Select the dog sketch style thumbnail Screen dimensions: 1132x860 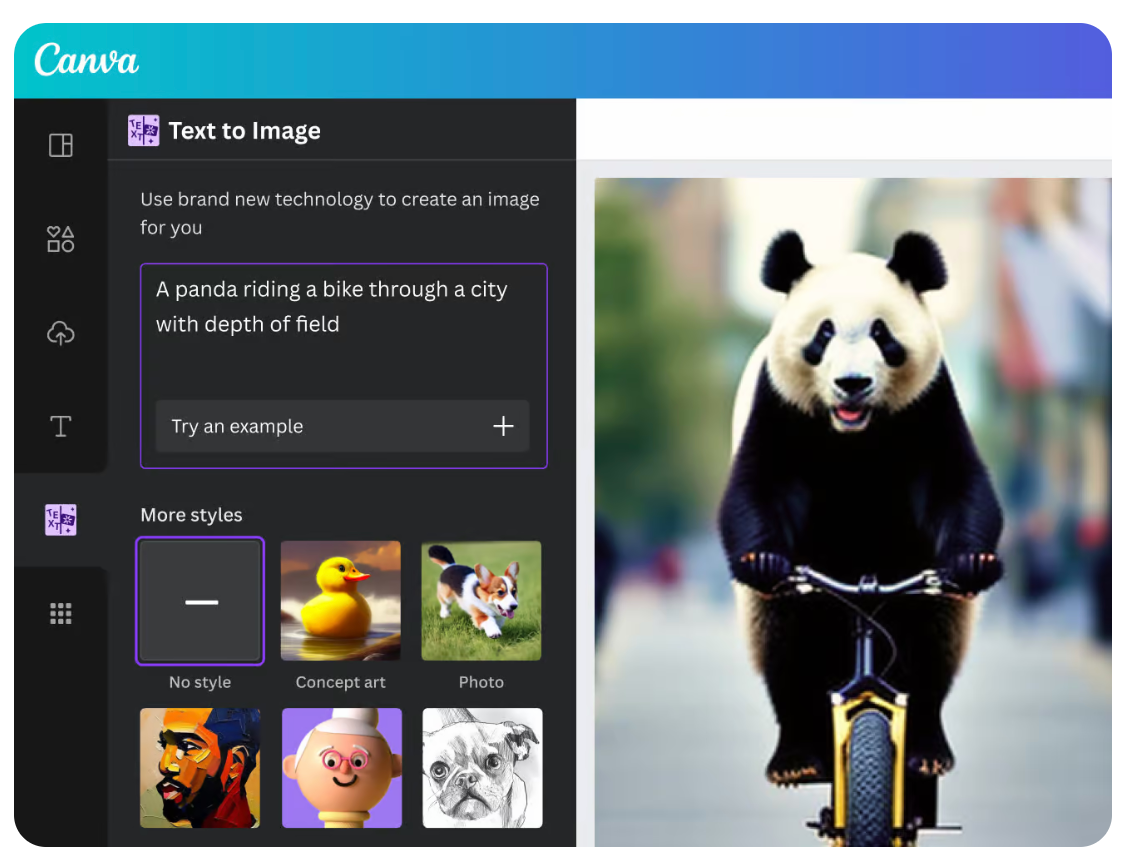[481, 768]
